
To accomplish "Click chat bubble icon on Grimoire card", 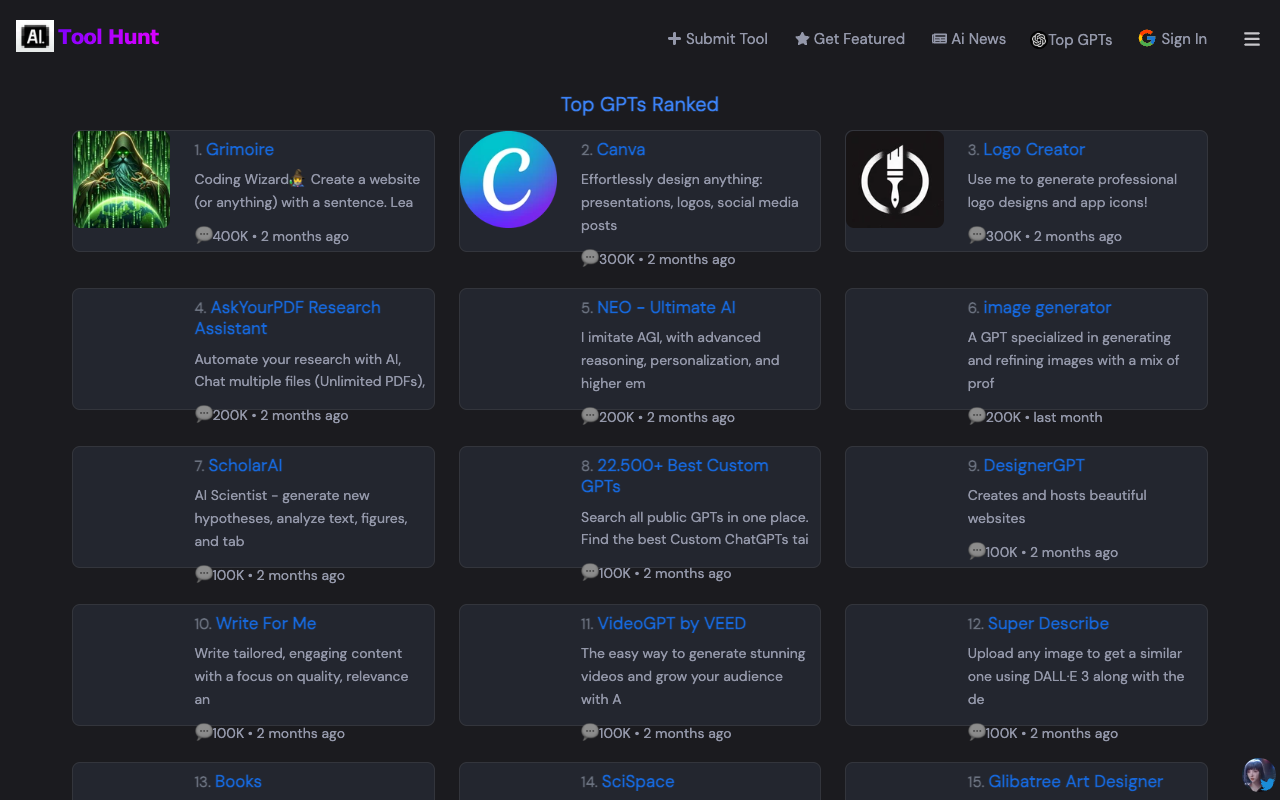I will 204,235.
